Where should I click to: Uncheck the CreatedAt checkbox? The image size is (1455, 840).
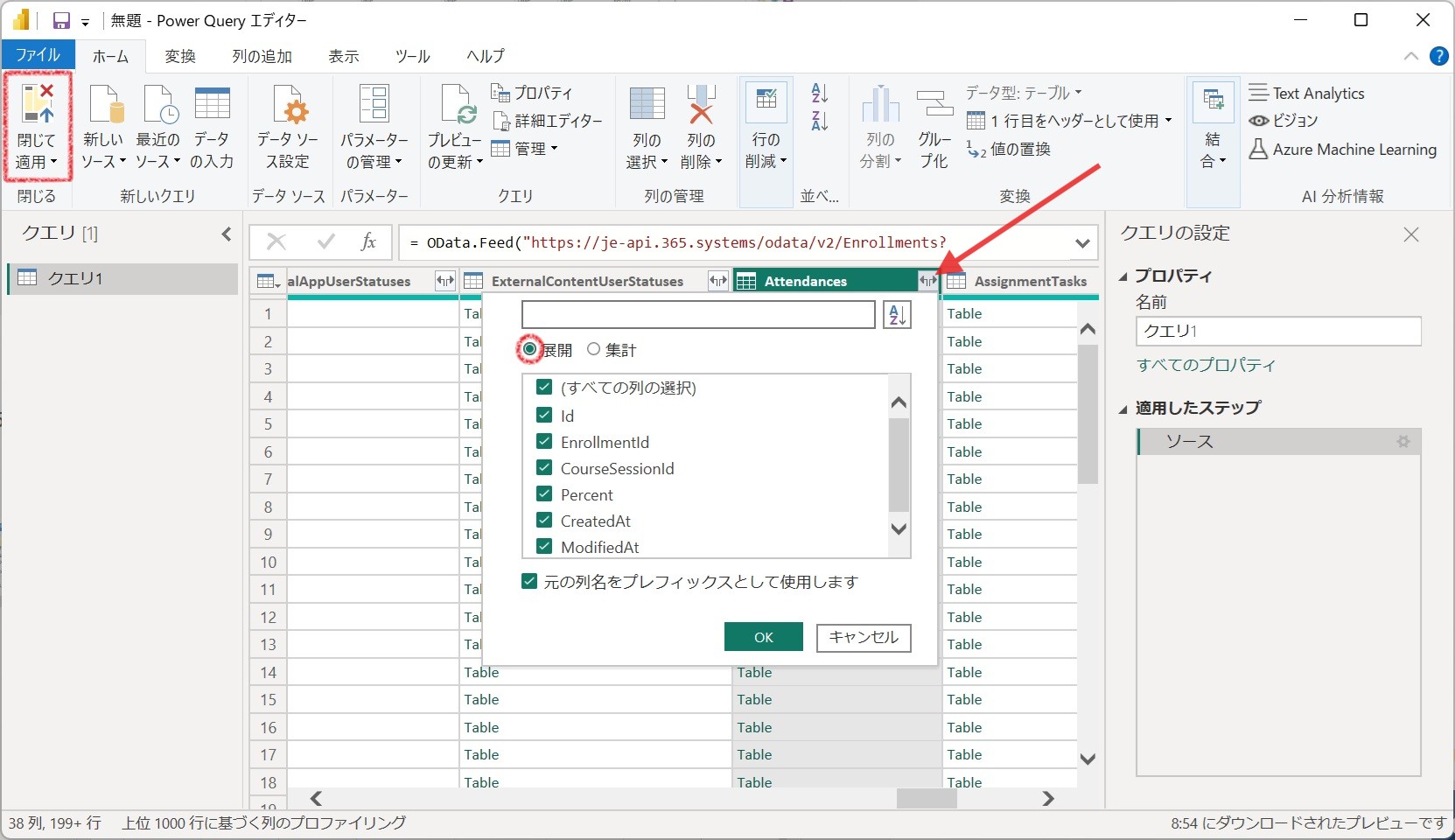click(x=544, y=520)
